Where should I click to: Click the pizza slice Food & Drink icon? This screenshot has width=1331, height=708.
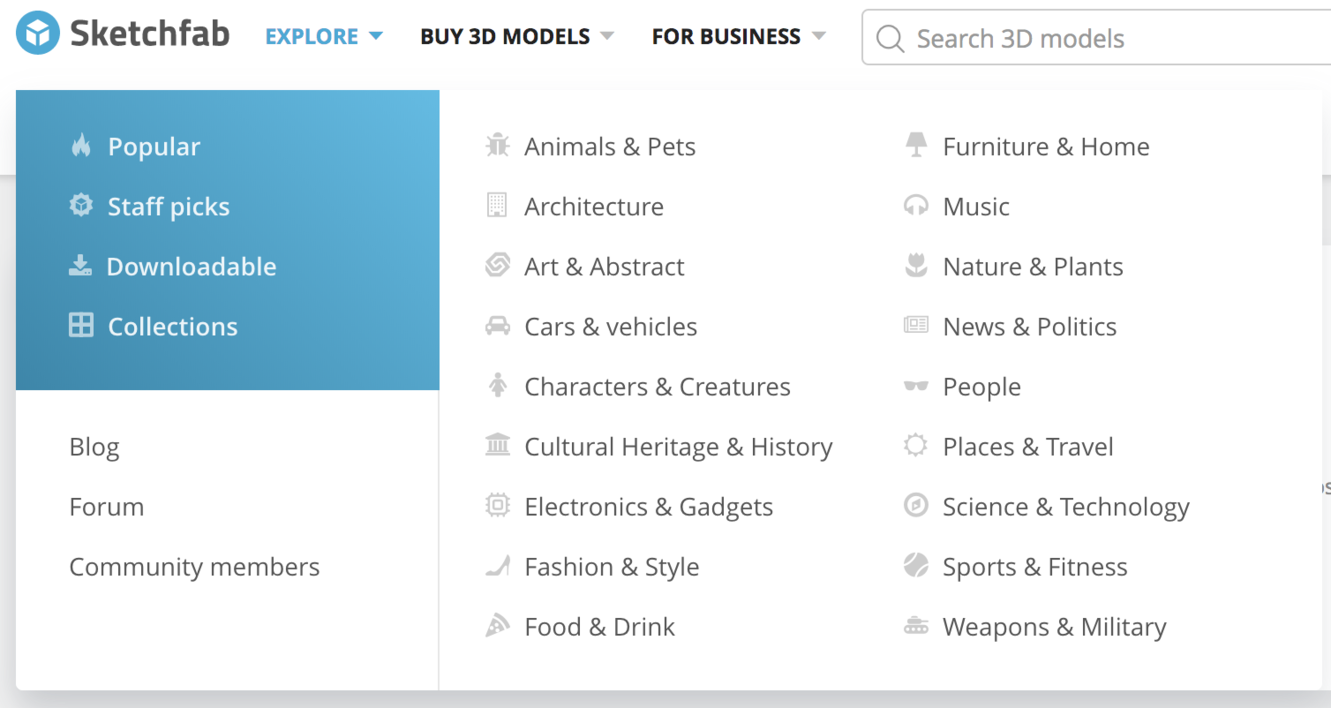497,626
